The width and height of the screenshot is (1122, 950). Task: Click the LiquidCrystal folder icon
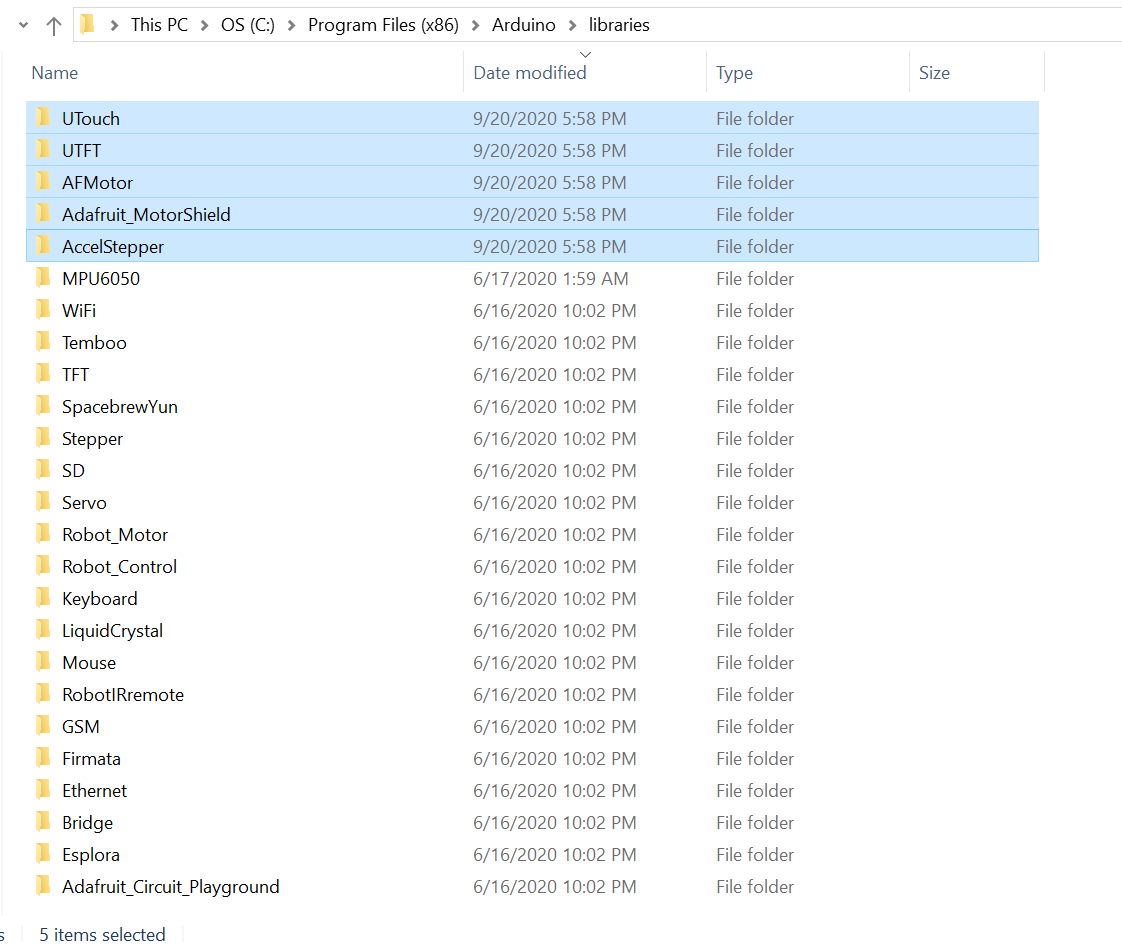(44, 630)
